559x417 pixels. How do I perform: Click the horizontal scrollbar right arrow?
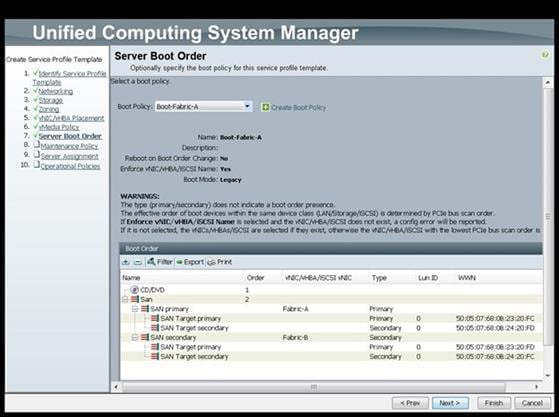click(537, 387)
